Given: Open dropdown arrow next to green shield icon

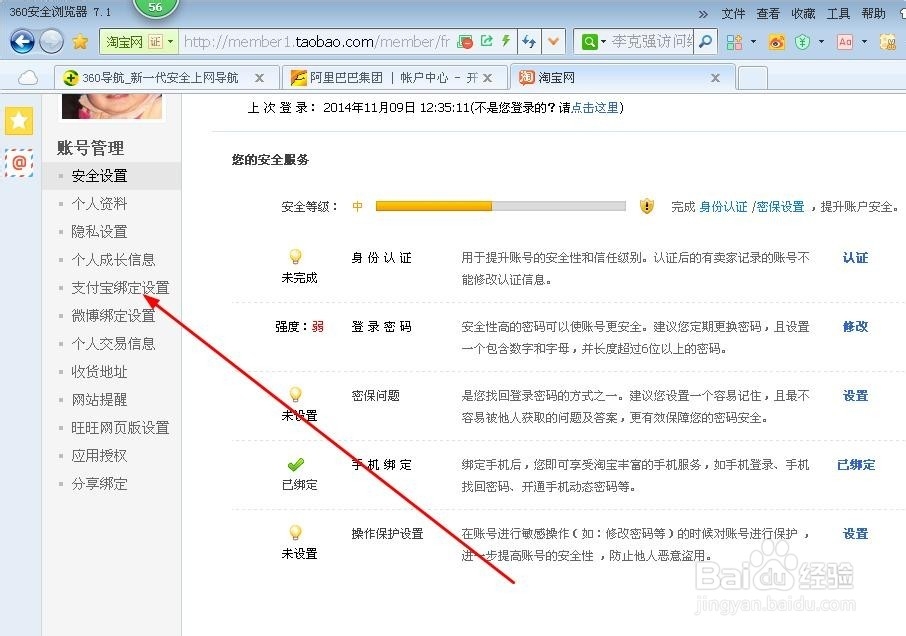Looking at the screenshot, I should pos(821,42).
